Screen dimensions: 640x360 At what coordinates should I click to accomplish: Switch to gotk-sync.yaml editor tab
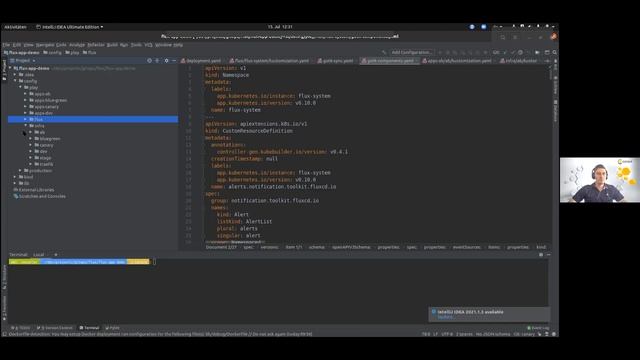tap(338, 61)
